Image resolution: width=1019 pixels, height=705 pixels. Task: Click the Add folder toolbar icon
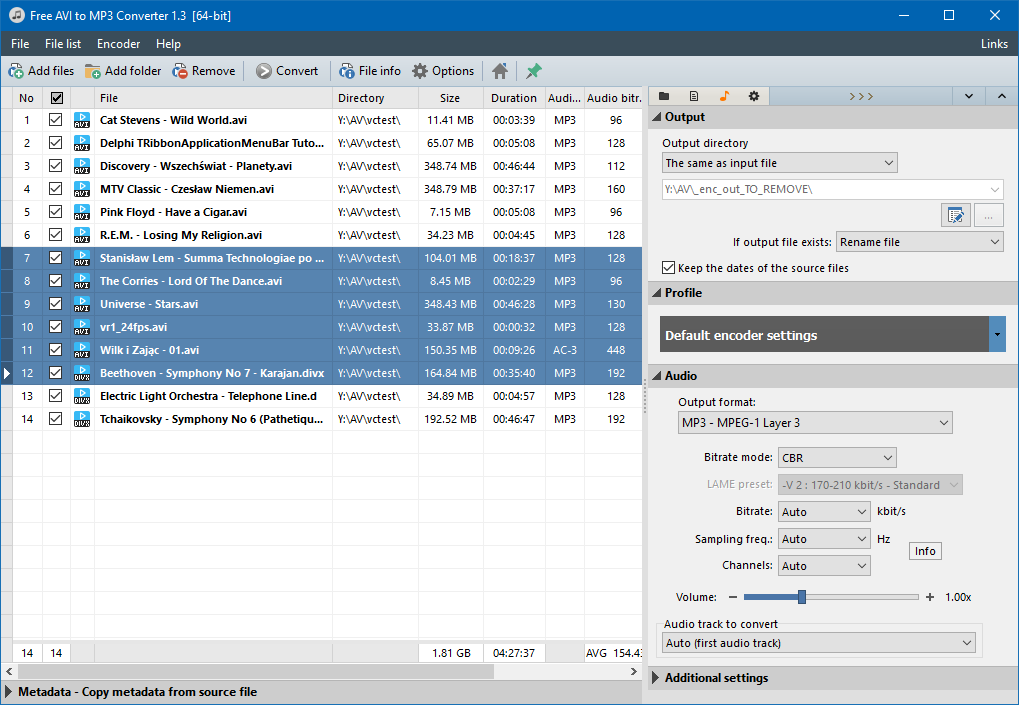(93, 71)
